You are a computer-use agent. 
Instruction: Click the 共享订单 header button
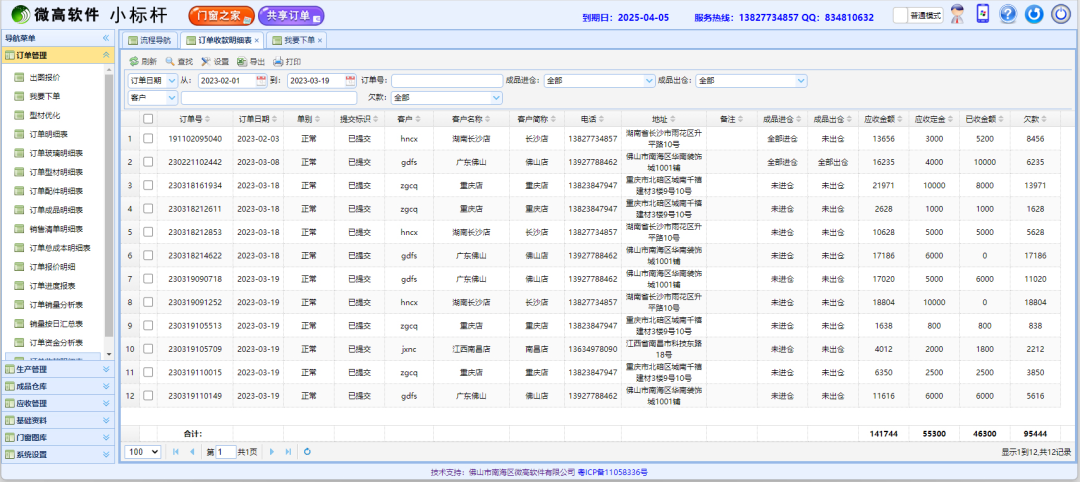coord(291,16)
